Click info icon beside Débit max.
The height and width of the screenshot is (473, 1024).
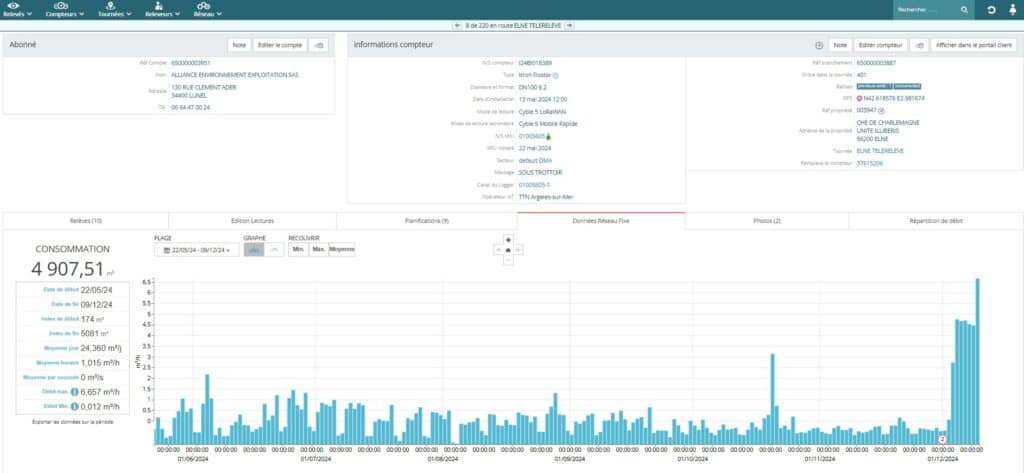(74, 392)
